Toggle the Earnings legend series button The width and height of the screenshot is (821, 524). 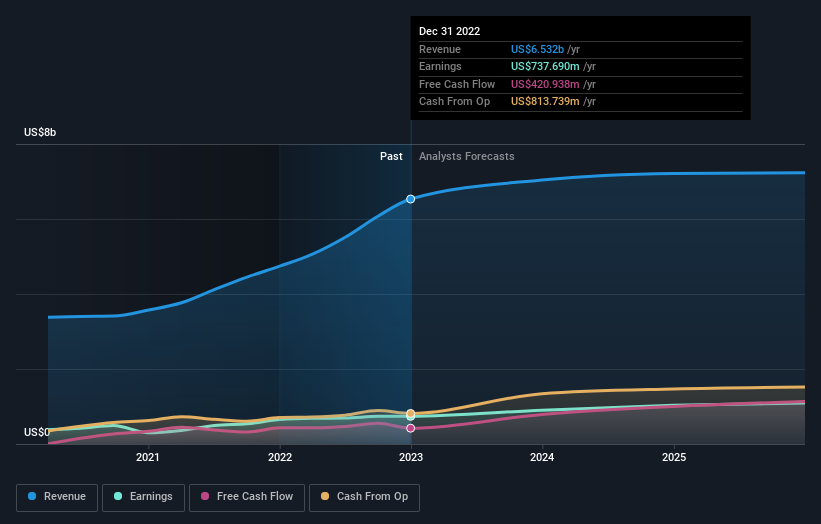coord(143,496)
